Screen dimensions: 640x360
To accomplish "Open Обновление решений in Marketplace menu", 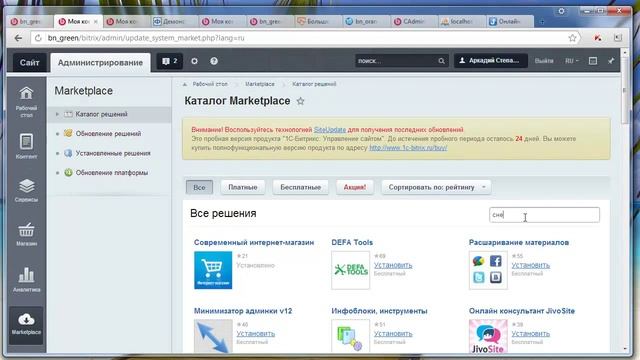I will pyautogui.click(x=108, y=133).
